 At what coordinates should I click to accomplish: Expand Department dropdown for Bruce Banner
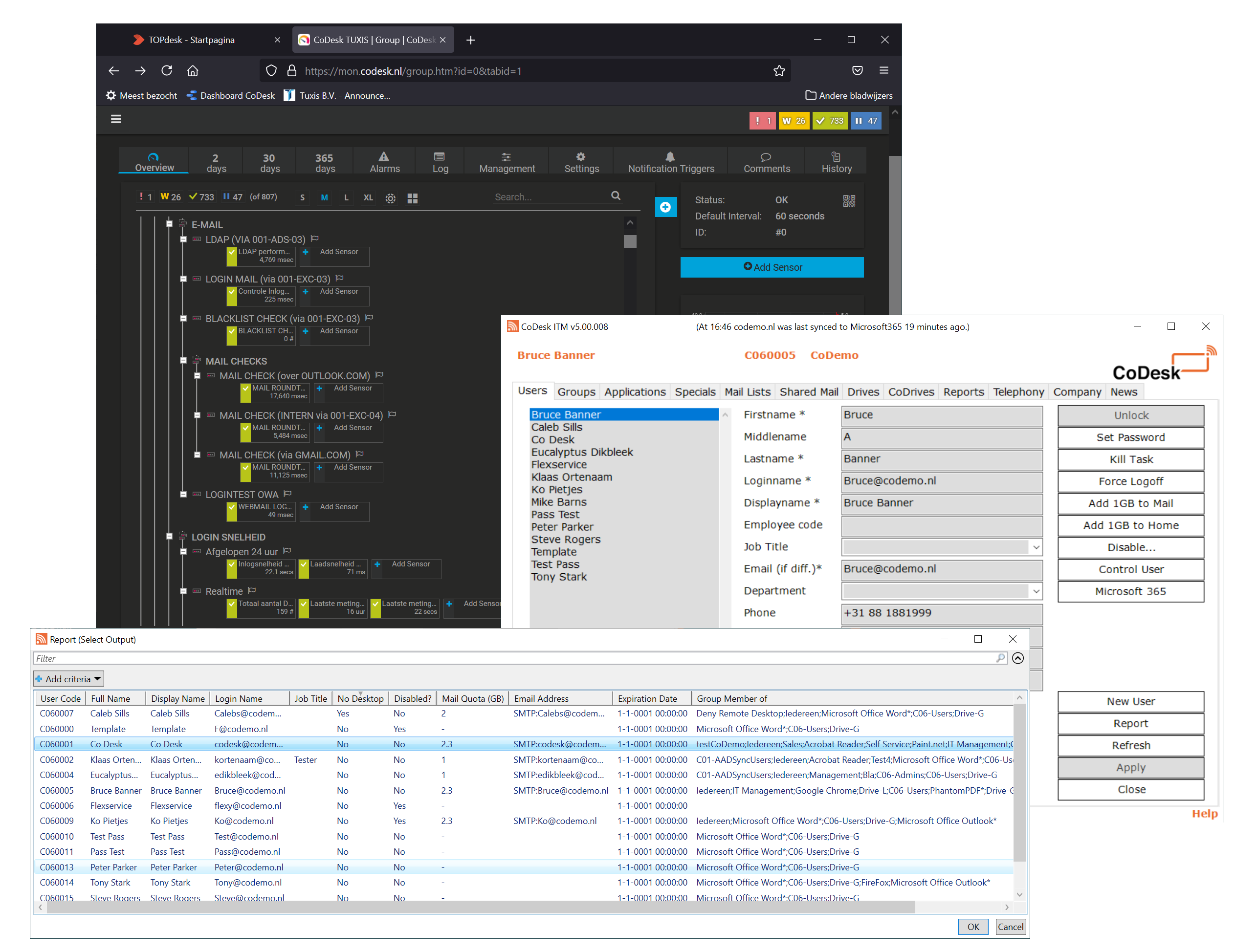(x=1035, y=591)
